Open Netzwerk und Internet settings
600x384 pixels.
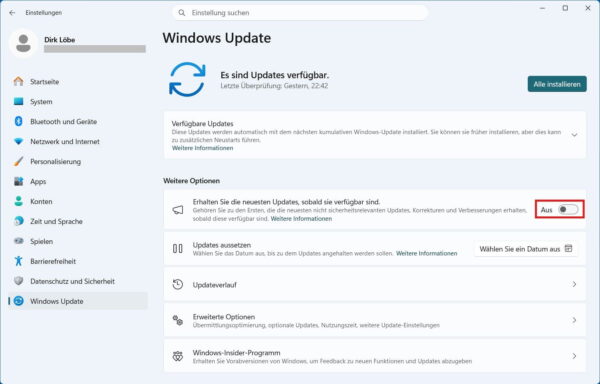tap(78, 142)
